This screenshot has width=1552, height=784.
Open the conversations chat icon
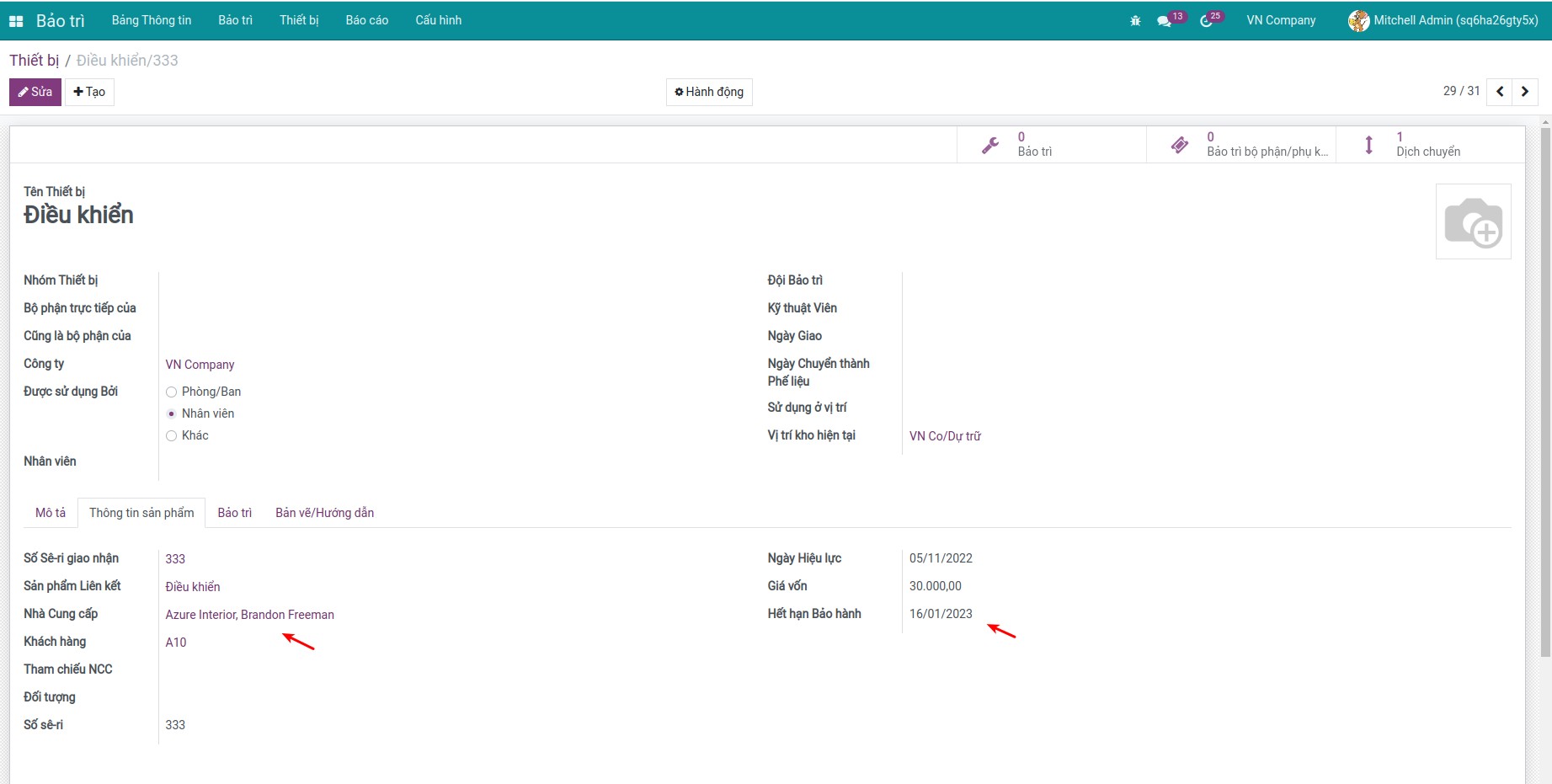pos(1165,21)
